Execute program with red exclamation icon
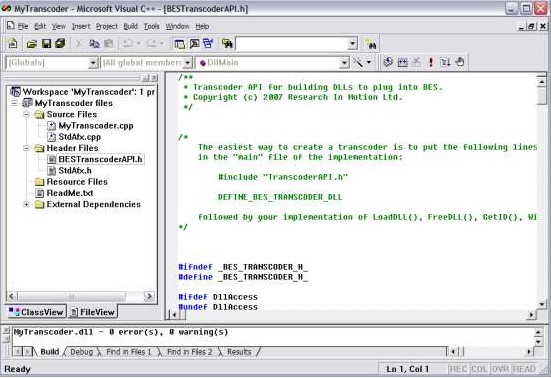The width and height of the screenshot is (551, 378). coord(431,63)
